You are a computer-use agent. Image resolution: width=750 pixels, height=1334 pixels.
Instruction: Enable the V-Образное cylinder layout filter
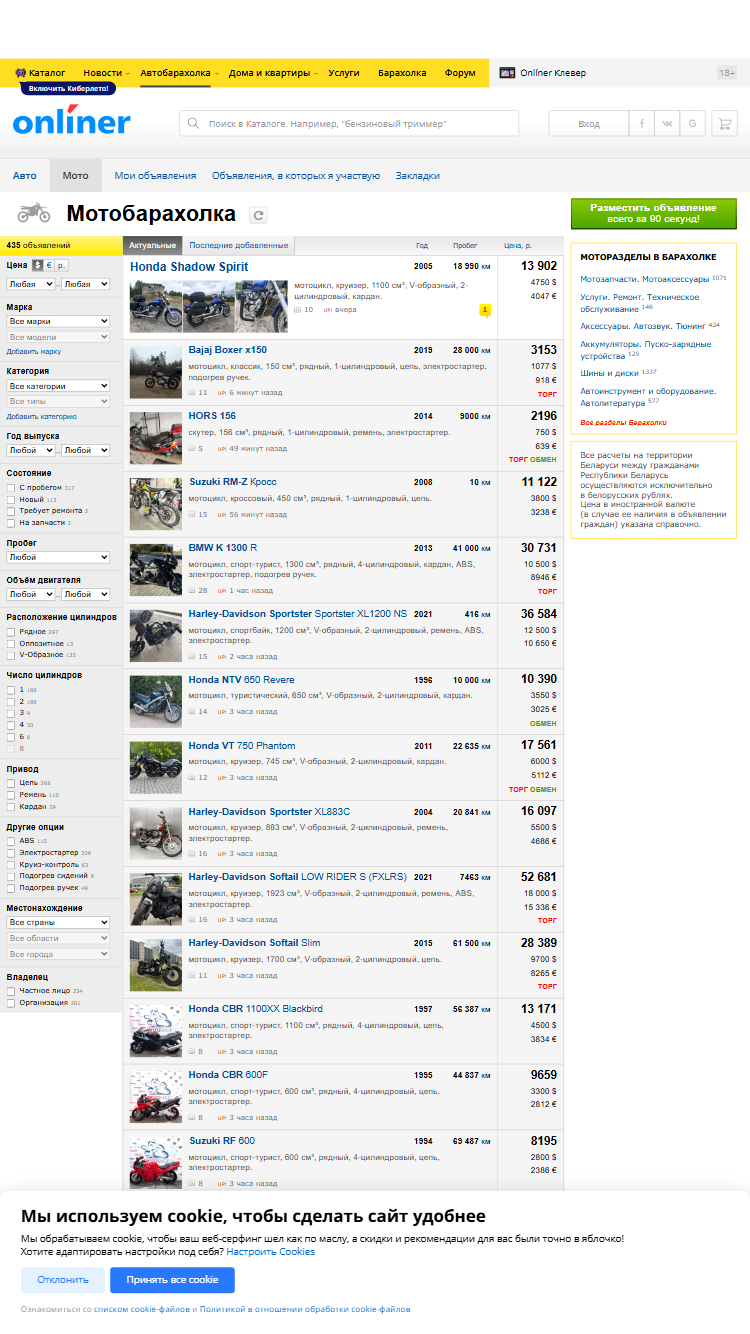pos(11,655)
